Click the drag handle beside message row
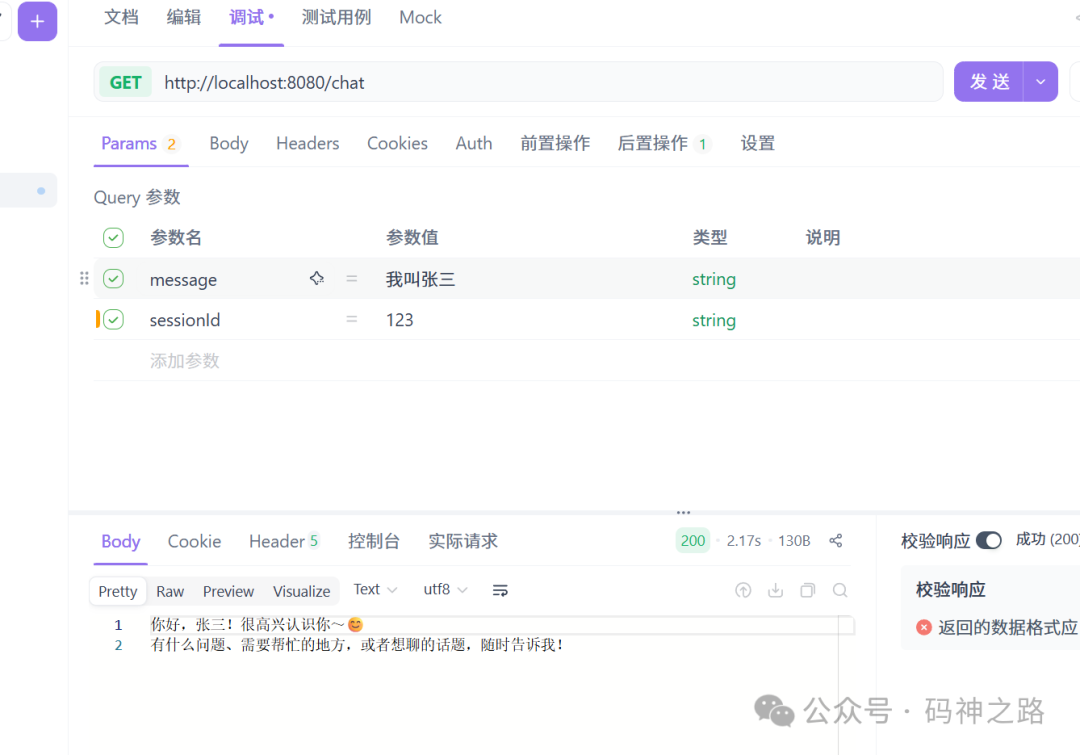Viewport: 1080px width, 755px height. coord(84,279)
